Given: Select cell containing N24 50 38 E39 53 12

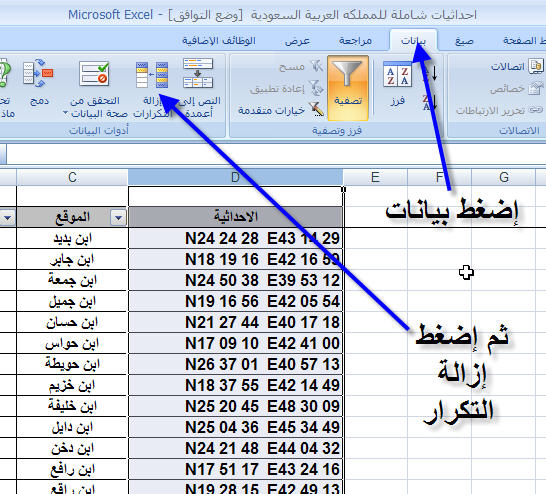Looking at the screenshot, I should tap(235, 280).
